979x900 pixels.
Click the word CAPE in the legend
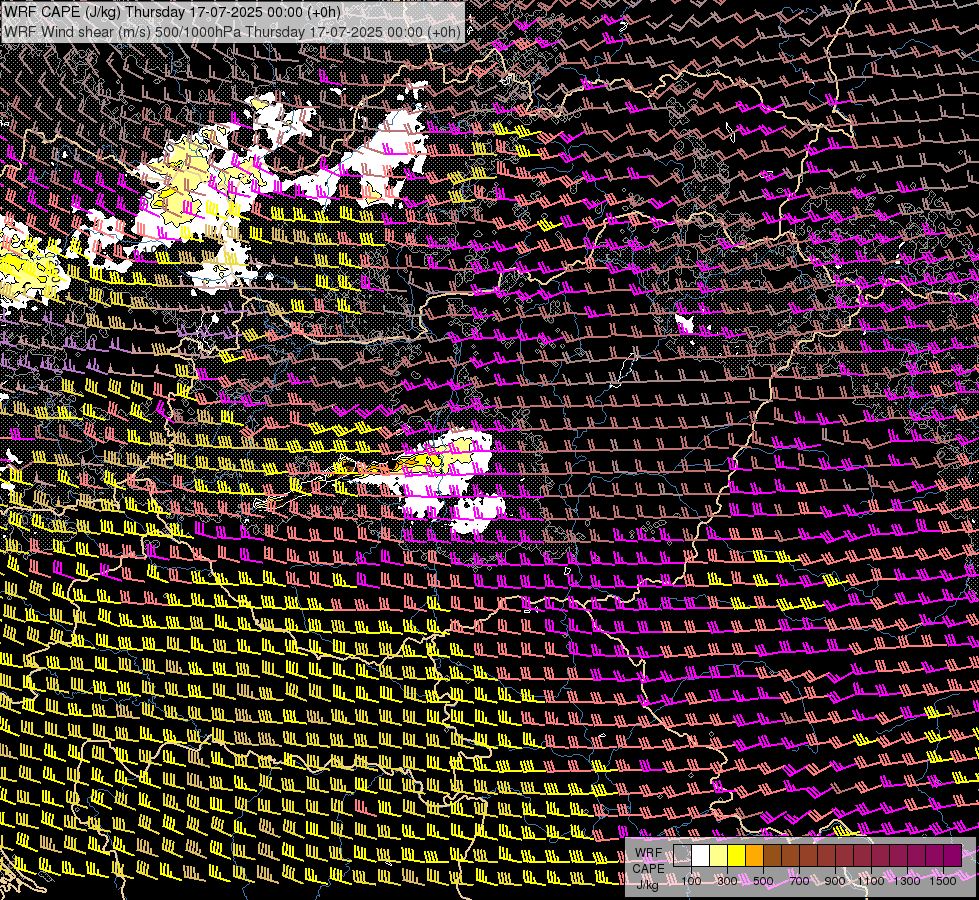point(648,868)
